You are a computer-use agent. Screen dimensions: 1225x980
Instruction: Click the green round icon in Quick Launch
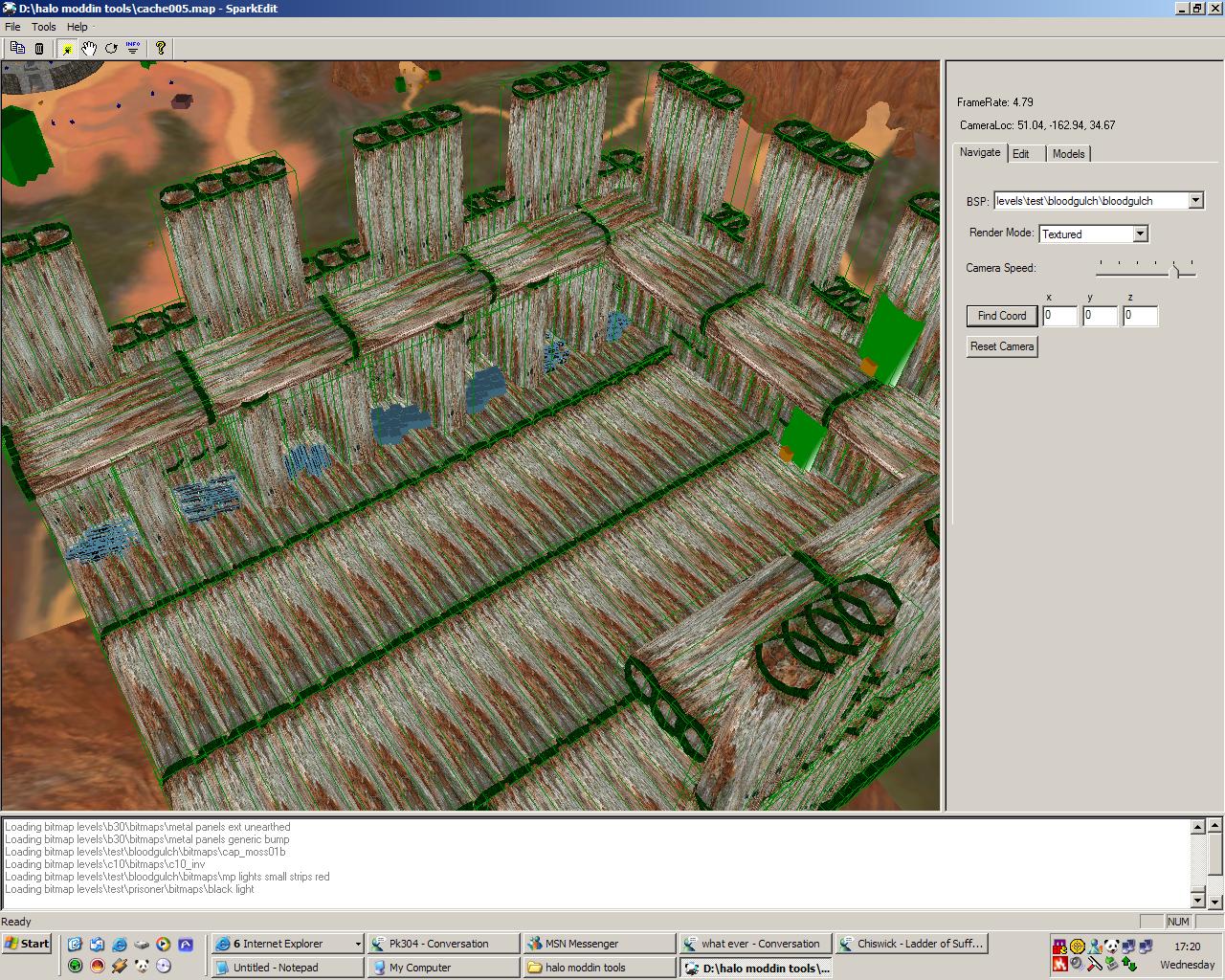pyautogui.click(x=74, y=966)
